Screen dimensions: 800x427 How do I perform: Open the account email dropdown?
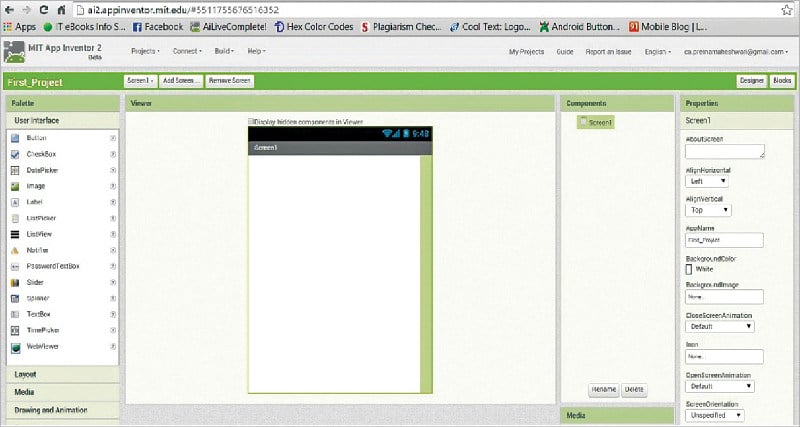[x=736, y=52]
